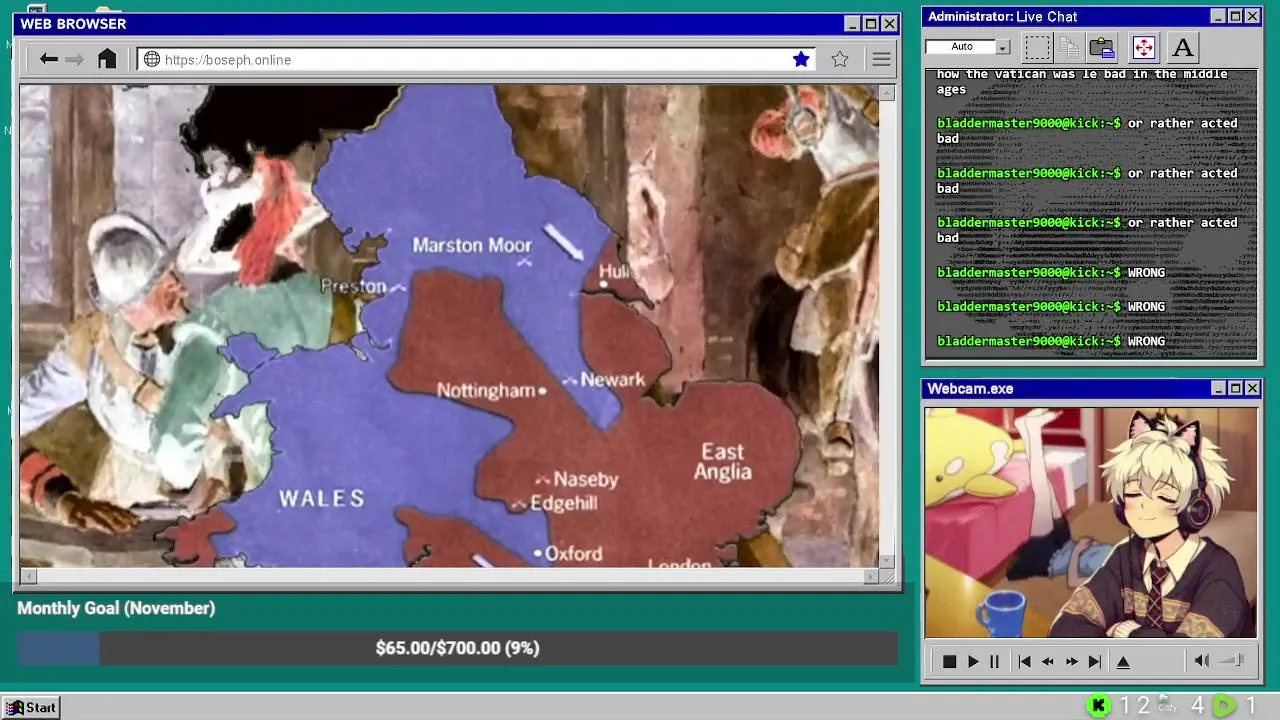This screenshot has height=720, width=1280.
Task: Pause the webcam video
Action: point(994,661)
